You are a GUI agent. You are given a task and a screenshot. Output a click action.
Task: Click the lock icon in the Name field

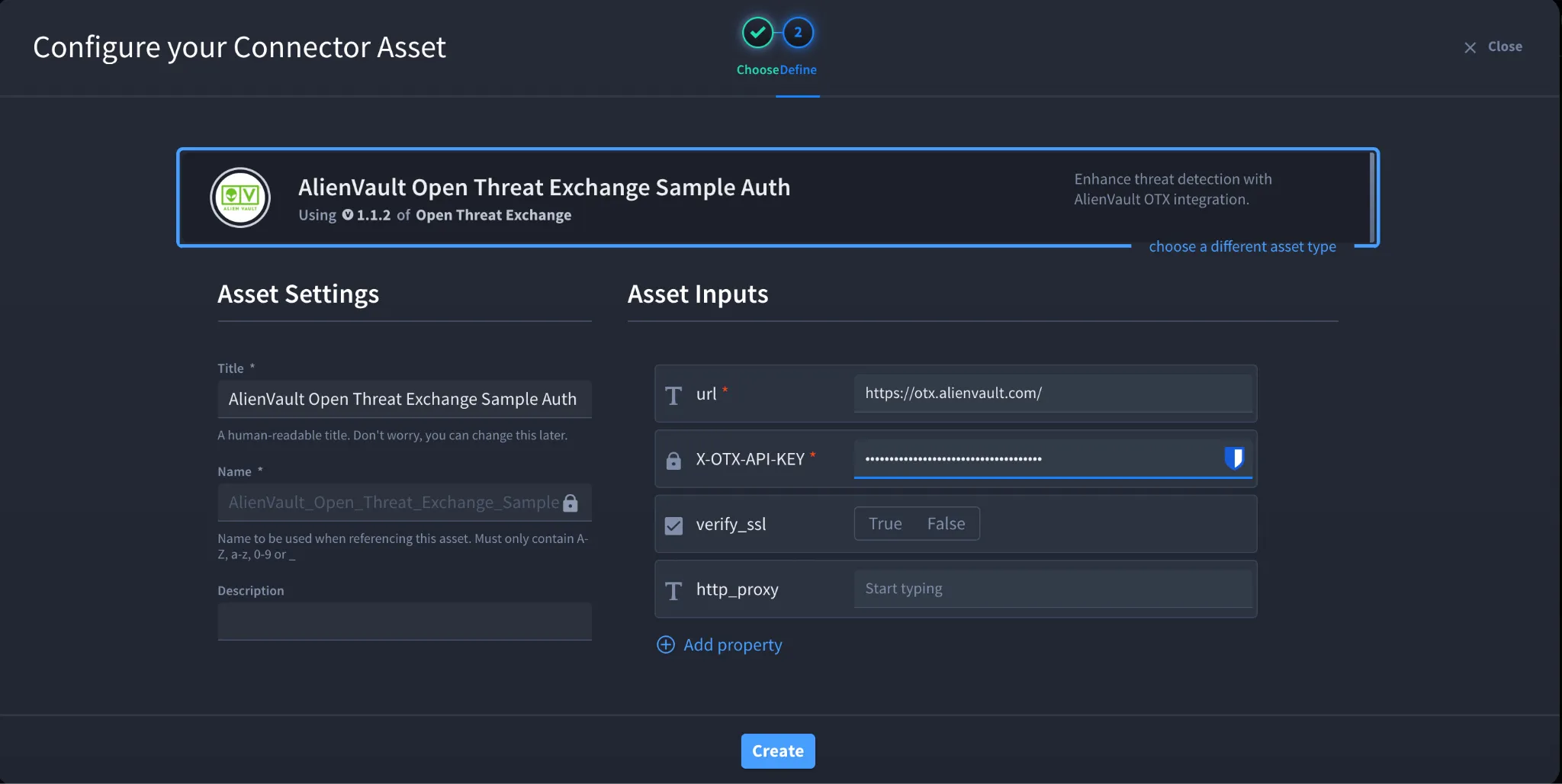tap(570, 503)
